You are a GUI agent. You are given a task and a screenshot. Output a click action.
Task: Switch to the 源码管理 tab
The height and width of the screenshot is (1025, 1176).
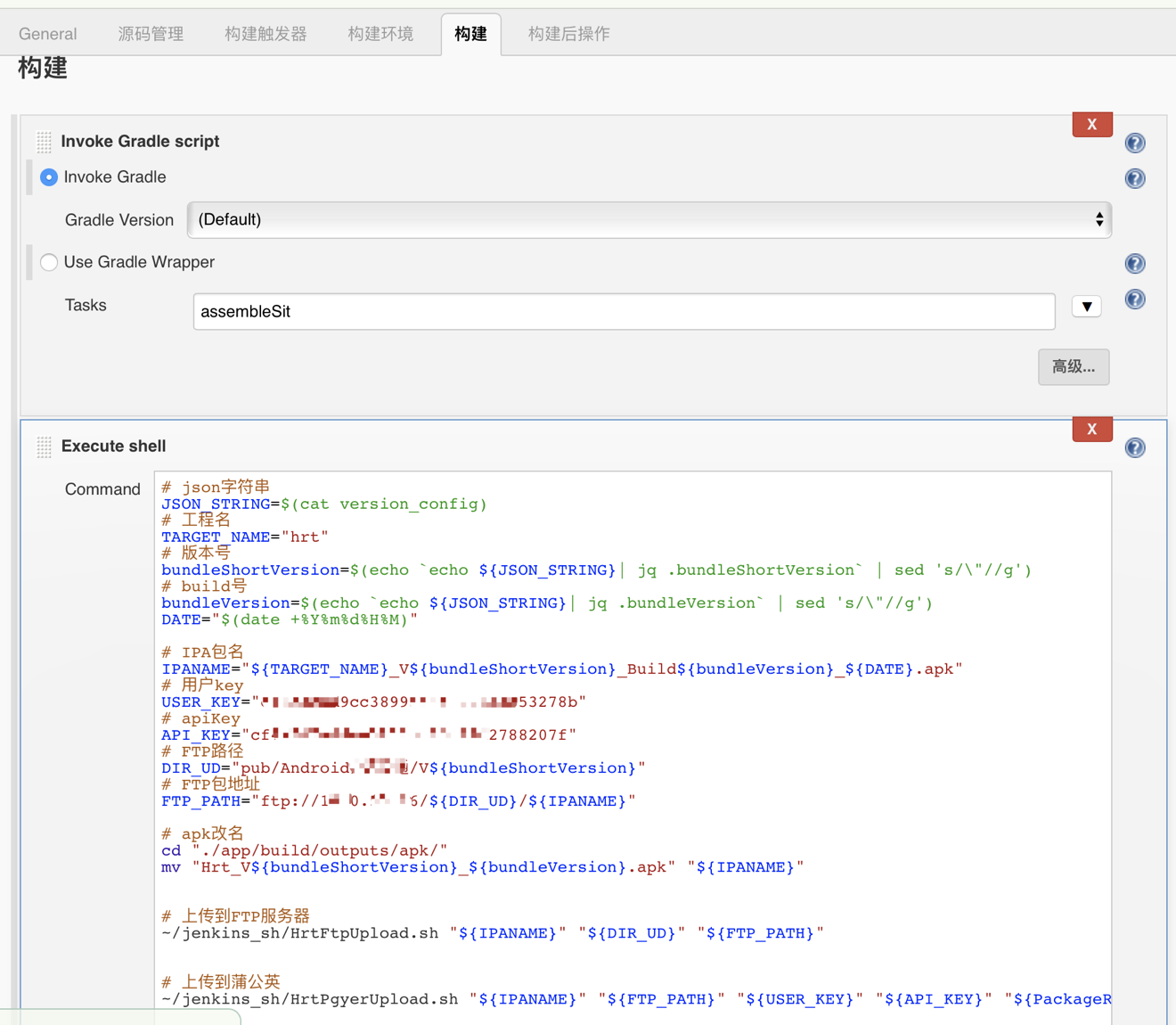click(x=151, y=34)
